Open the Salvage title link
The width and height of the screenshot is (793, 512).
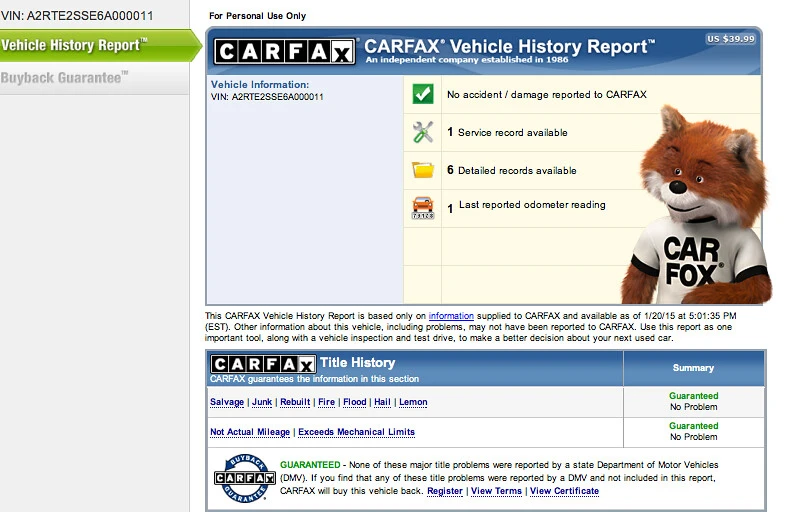227,402
